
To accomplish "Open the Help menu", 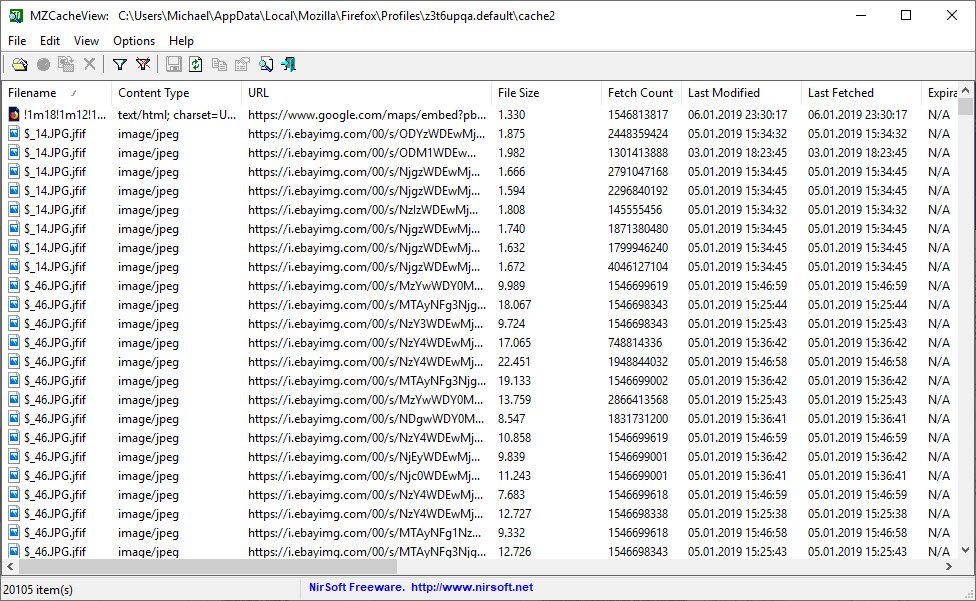I will (x=181, y=40).
